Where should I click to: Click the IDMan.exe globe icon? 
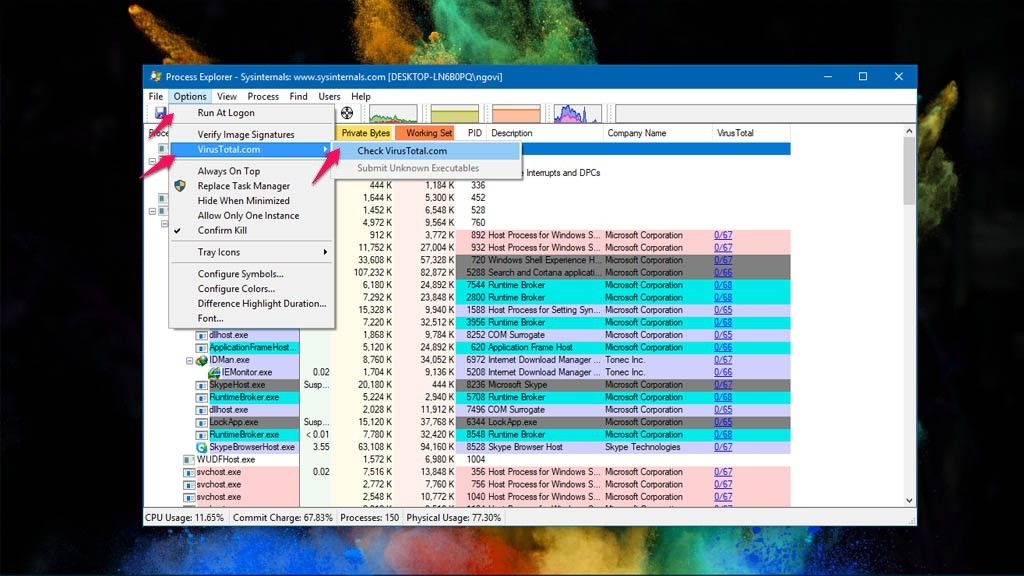coord(202,360)
